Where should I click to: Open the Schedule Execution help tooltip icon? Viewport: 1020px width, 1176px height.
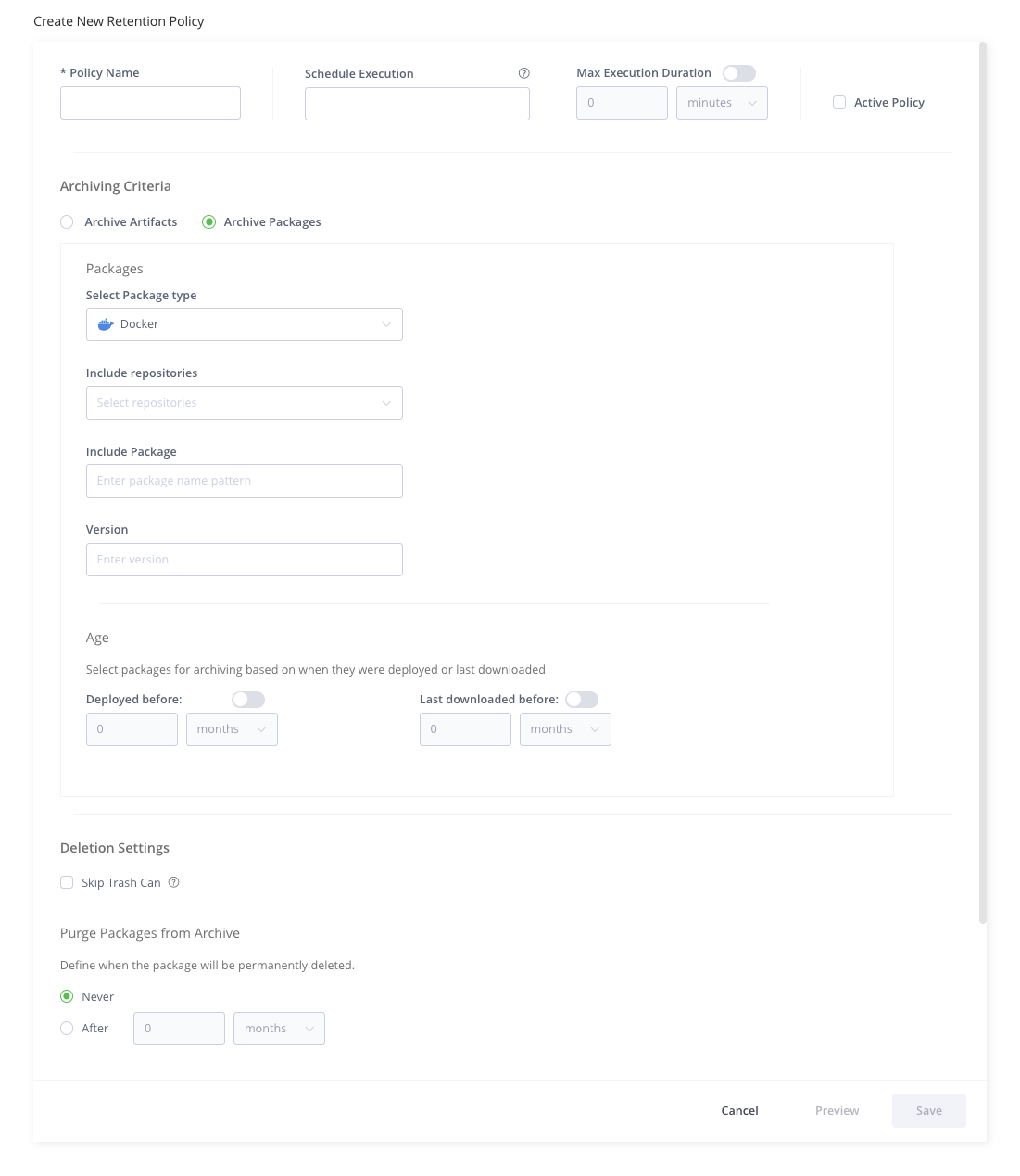[x=524, y=72]
